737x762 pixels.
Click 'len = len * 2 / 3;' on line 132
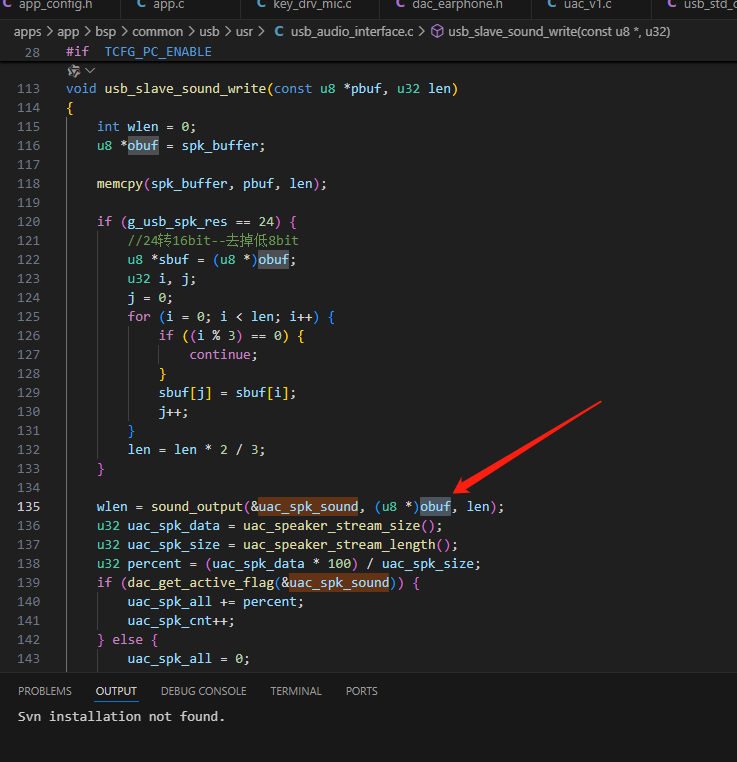[x=196, y=450]
